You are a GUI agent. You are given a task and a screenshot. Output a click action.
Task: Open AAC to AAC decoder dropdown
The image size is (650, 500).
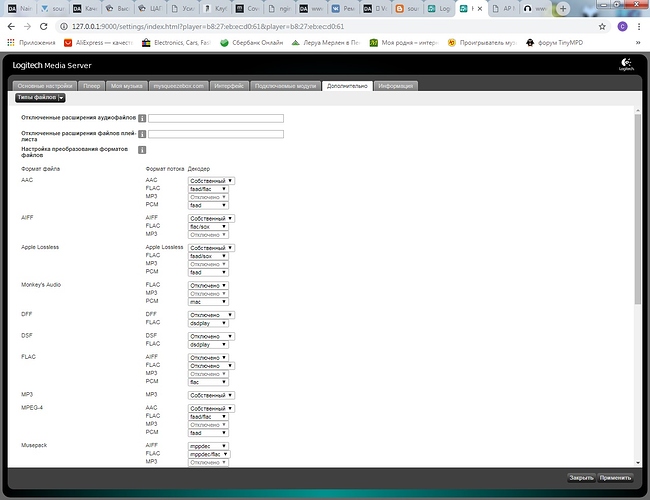tap(211, 180)
